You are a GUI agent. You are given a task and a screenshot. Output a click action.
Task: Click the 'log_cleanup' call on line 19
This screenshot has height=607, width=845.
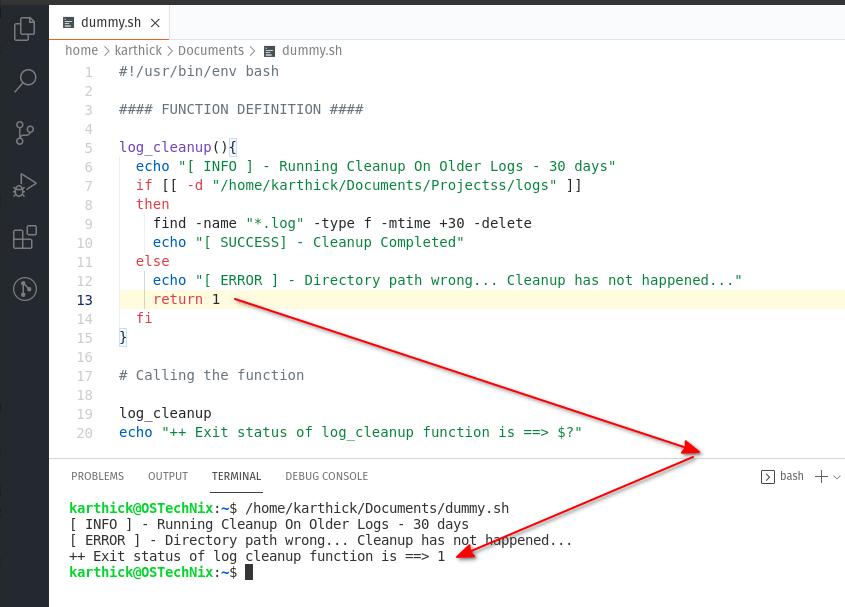165,413
